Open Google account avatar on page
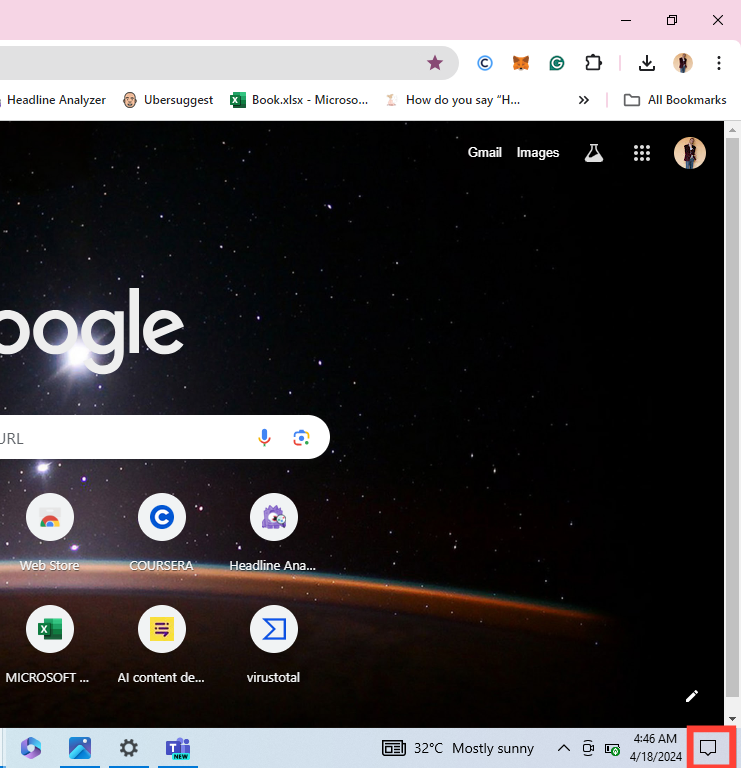Viewport: 741px width, 768px height. (690, 153)
